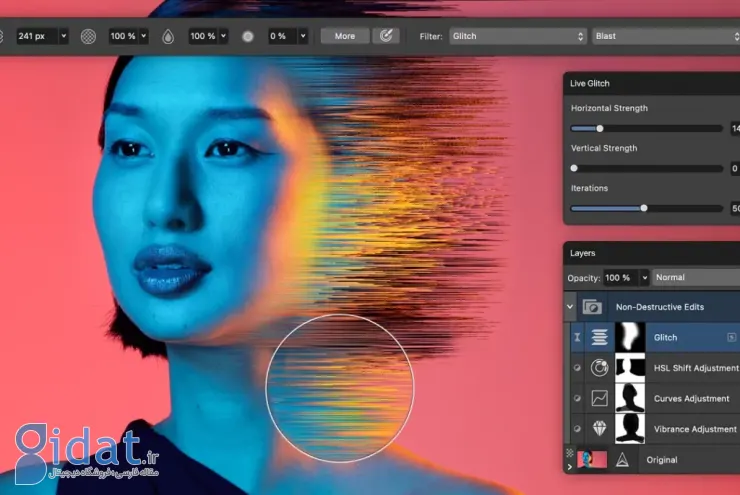The width and height of the screenshot is (740, 495).
Task: Open the Filter dropdown showing Glitch
Action: tap(517, 36)
